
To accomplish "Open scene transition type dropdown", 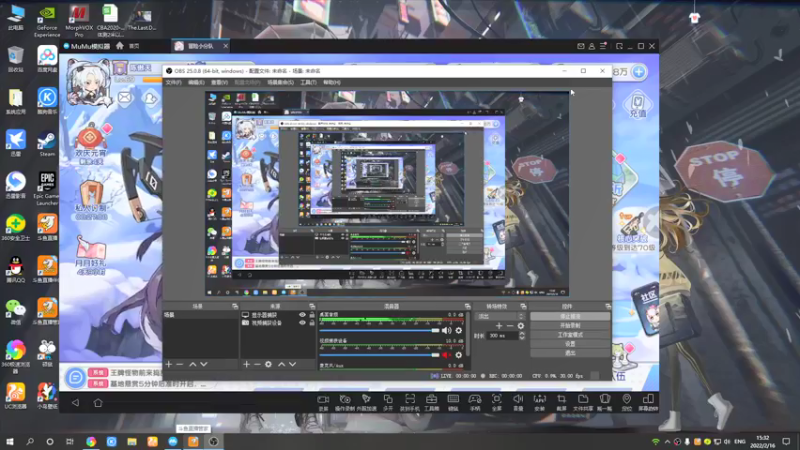I will click(x=499, y=316).
